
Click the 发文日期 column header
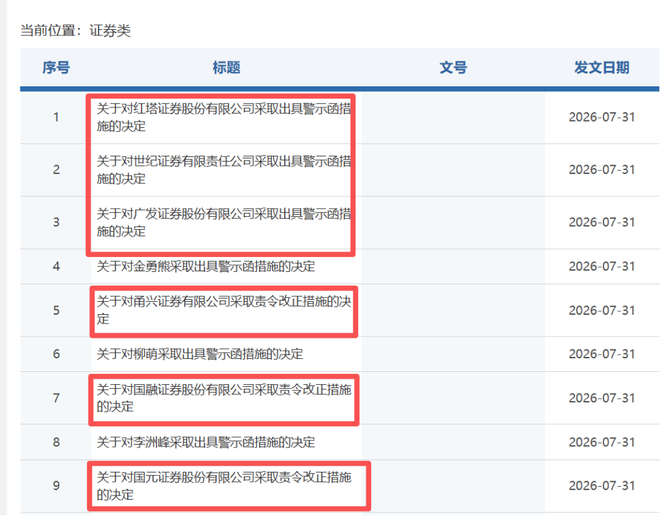[601, 68]
